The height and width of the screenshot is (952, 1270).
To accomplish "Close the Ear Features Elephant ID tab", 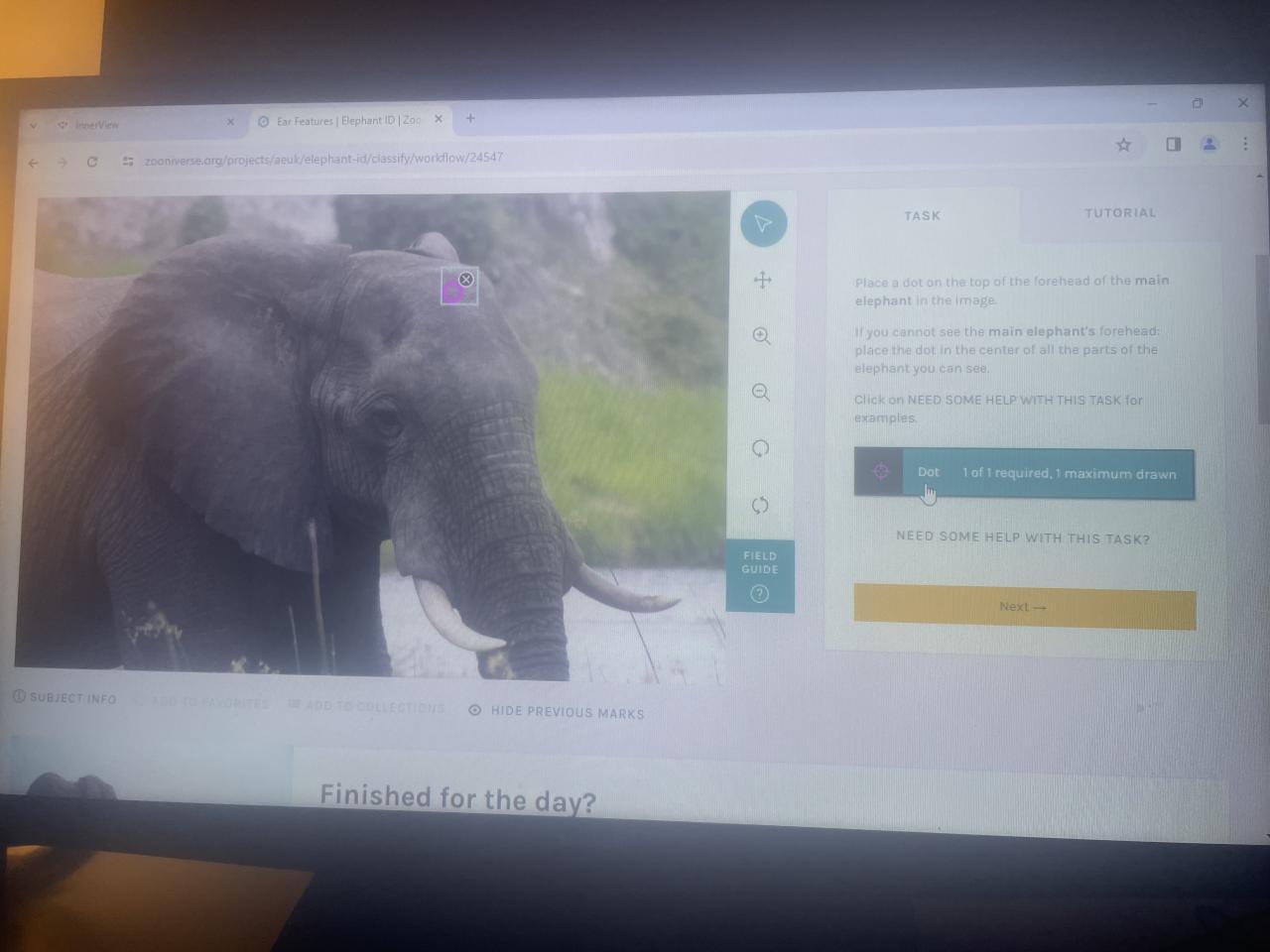I will pyautogui.click(x=439, y=119).
